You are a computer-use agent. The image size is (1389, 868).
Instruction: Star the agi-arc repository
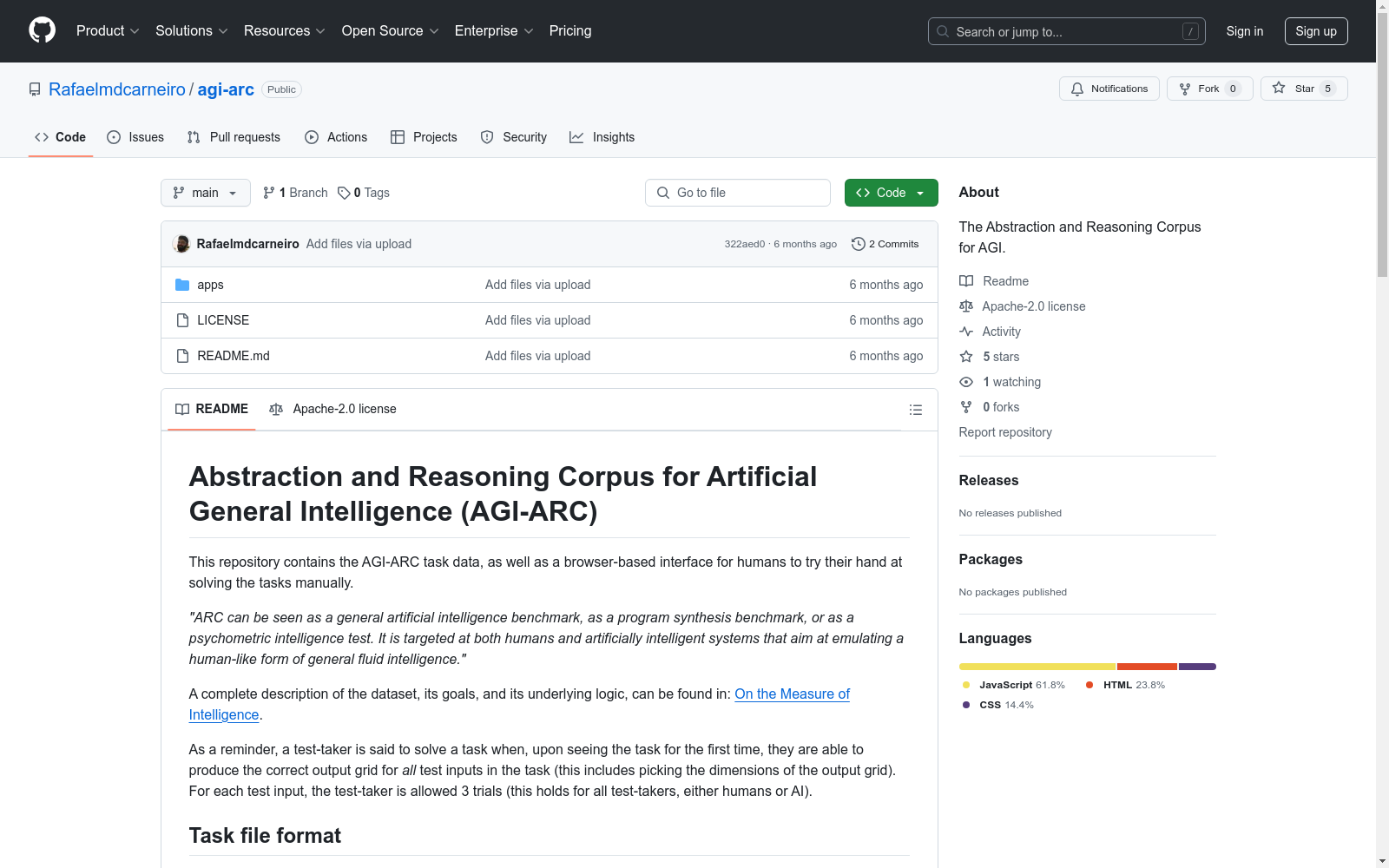pos(1304,89)
